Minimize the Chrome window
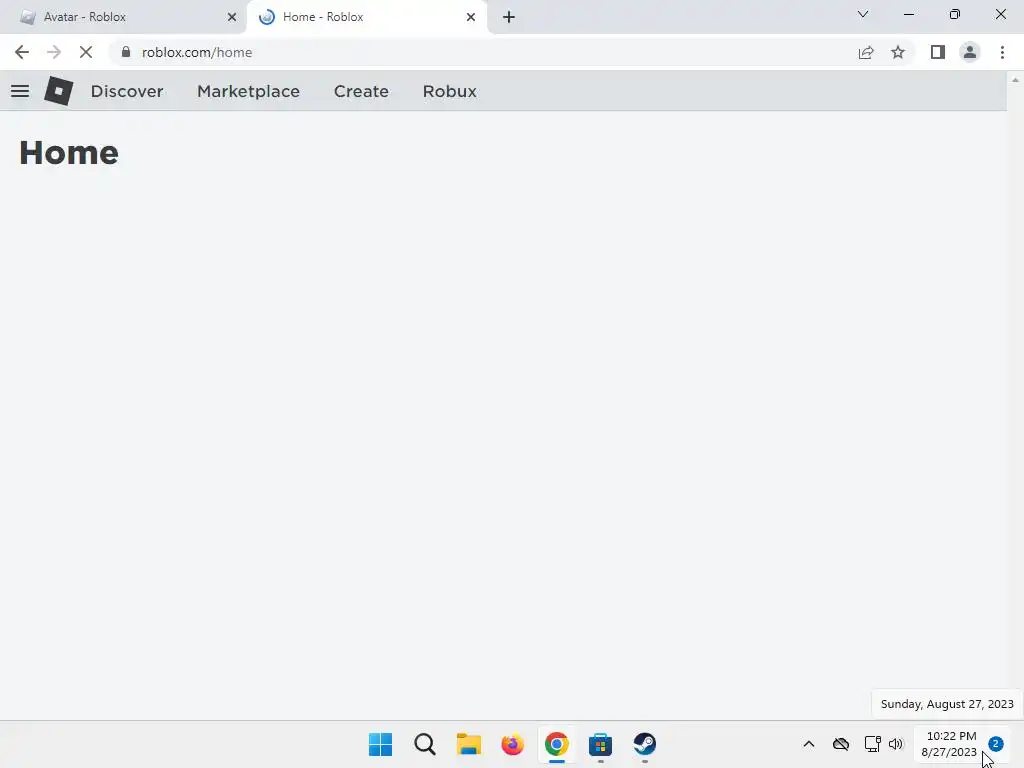Viewport: 1024px width, 768px height. pos(908,14)
